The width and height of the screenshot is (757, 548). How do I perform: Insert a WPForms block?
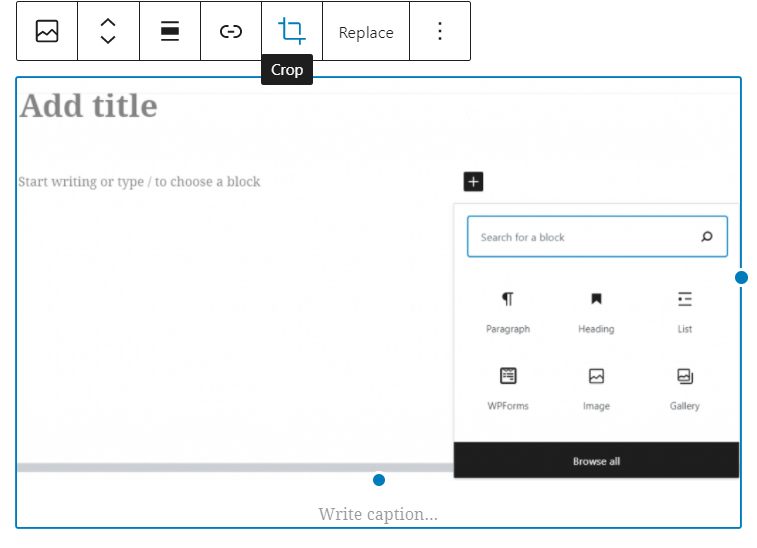[508, 389]
